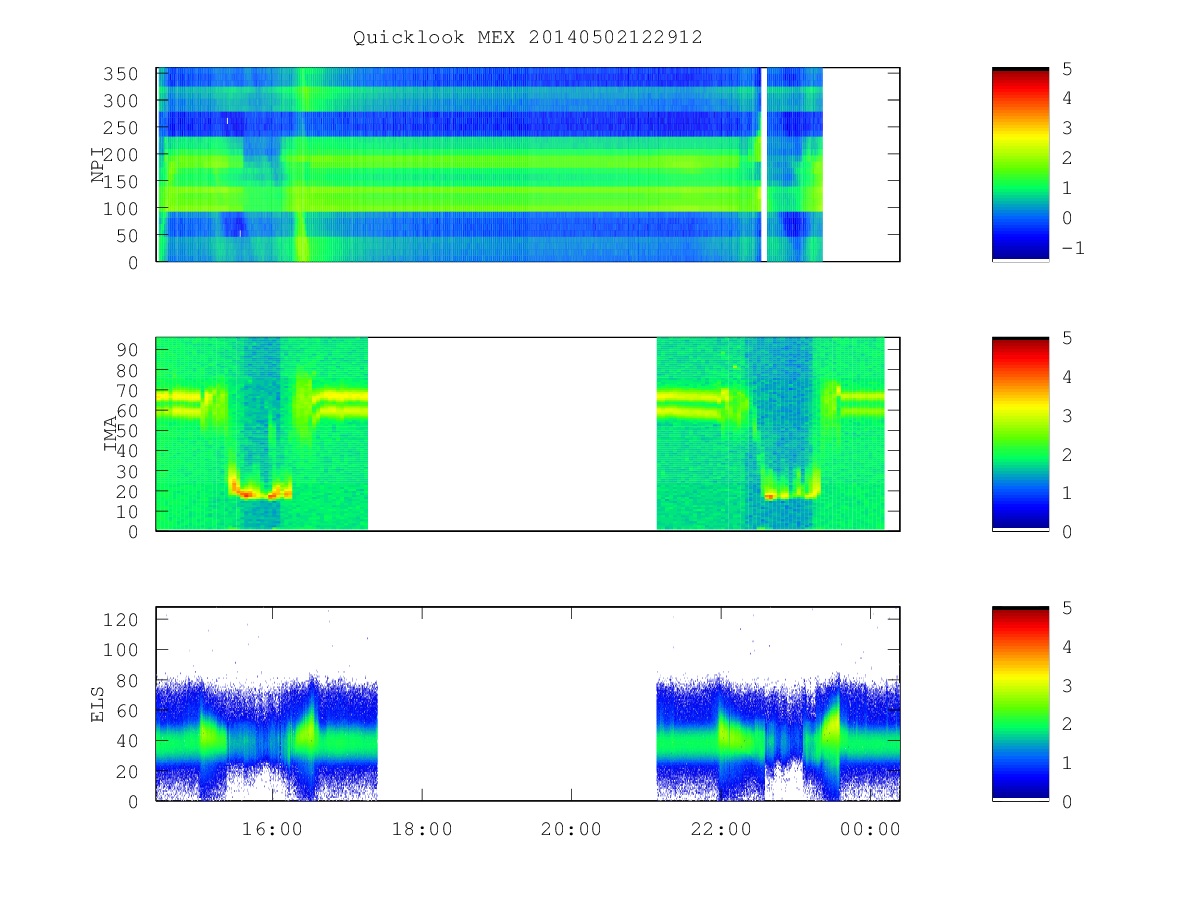Click the ELS panel color scale bar

click(1020, 704)
